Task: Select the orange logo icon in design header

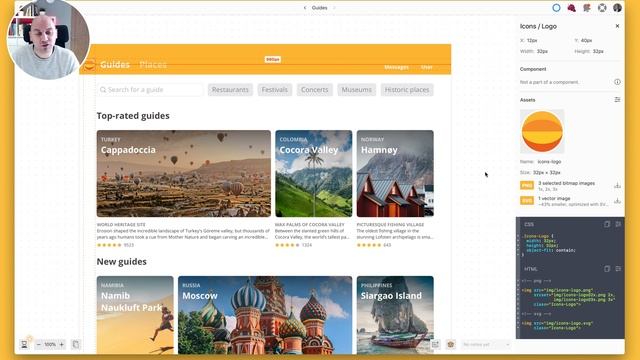Action: coord(89,65)
